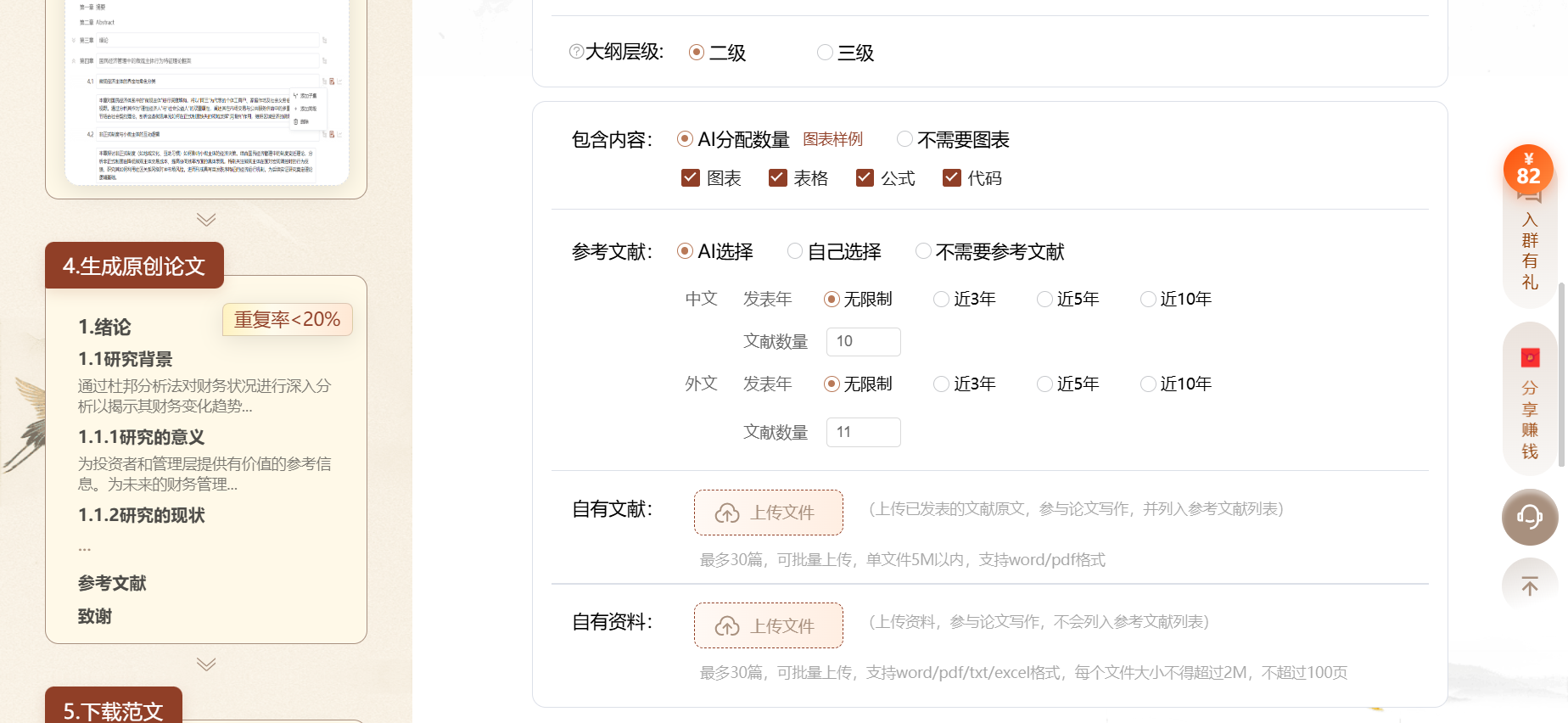Open the 5.下载范文 step tab
Screen dimensions: 1568x723
pos(114,706)
